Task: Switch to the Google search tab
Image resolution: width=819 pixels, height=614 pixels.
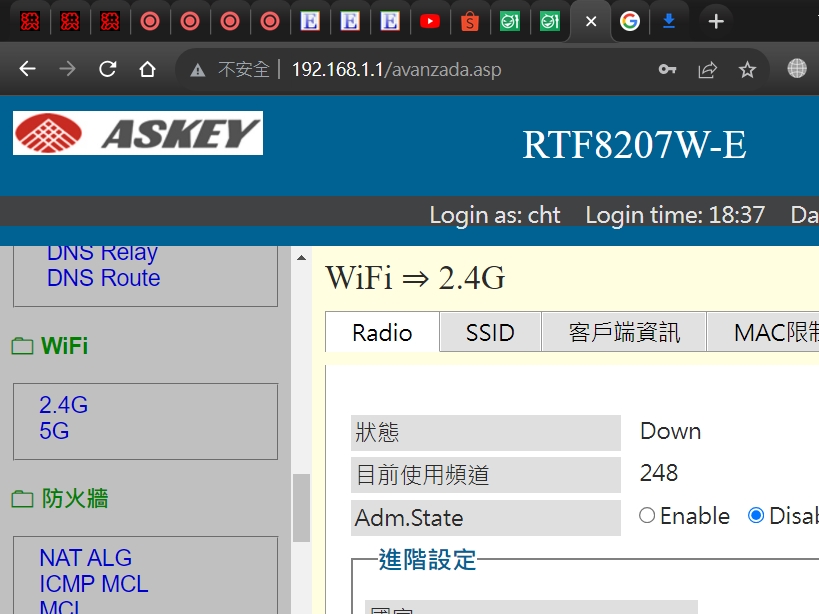Action: click(629, 21)
